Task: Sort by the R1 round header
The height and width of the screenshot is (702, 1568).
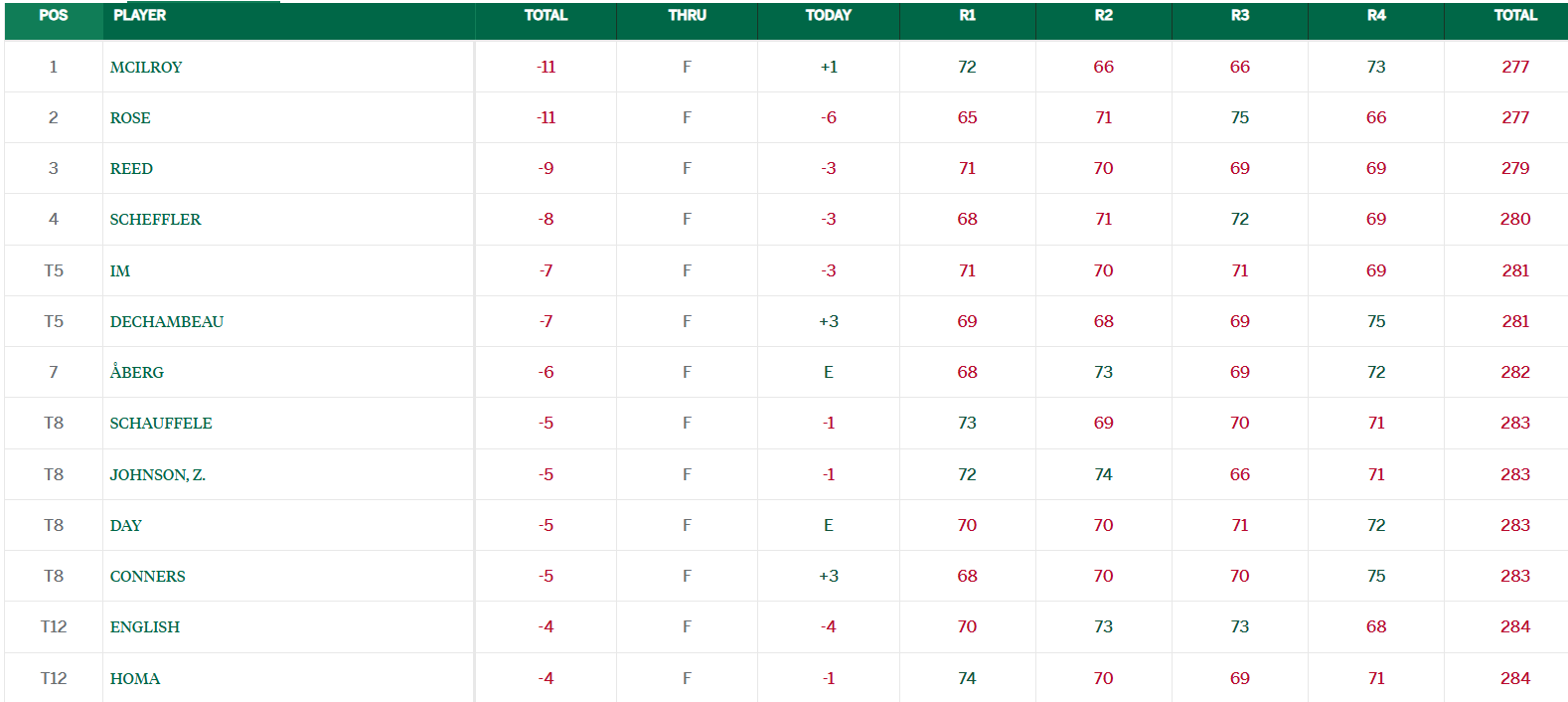Action: (x=967, y=15)
